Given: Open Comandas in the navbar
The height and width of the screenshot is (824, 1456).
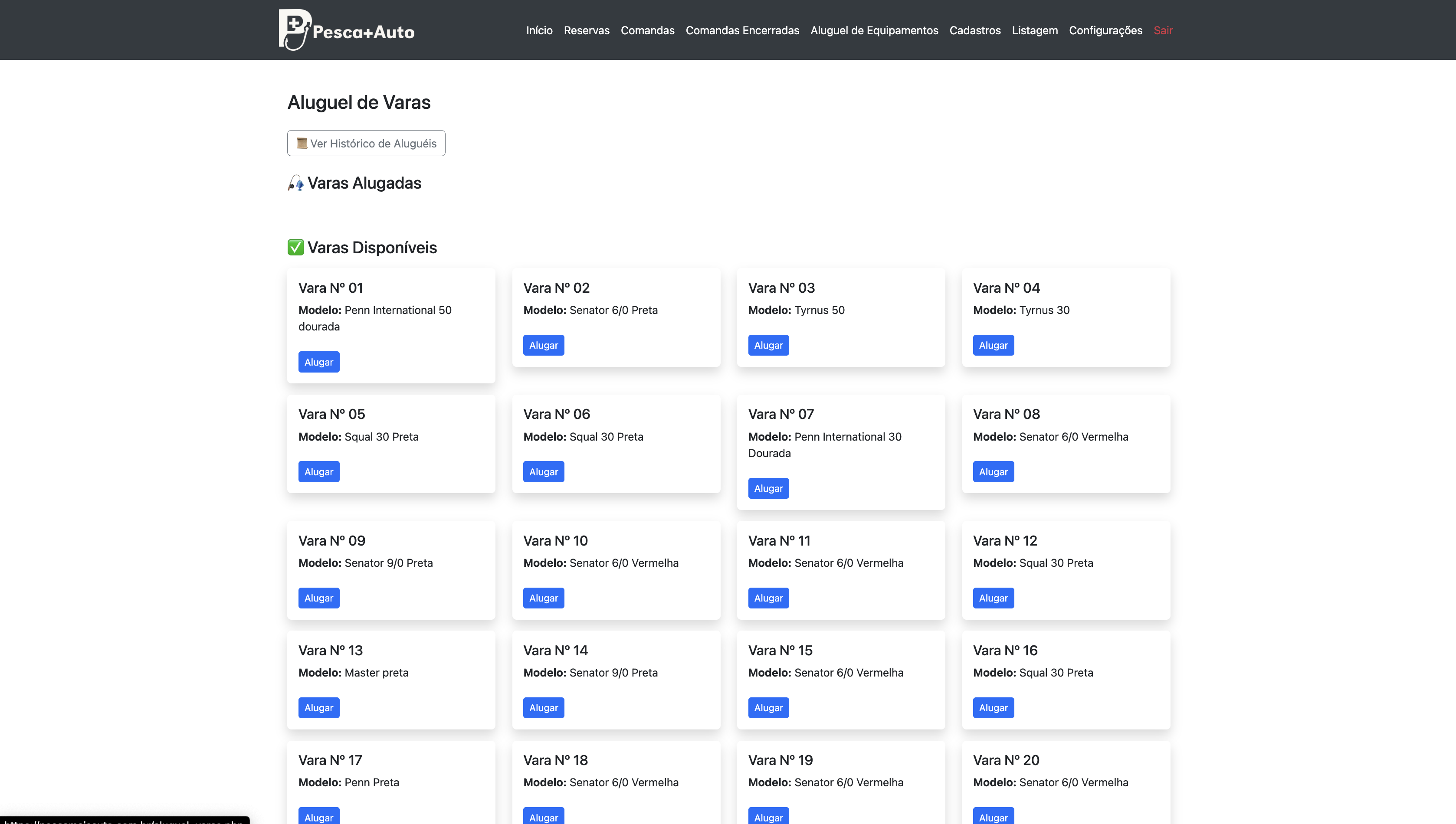Looking at the screenshot, I should (x=647, y=30).
